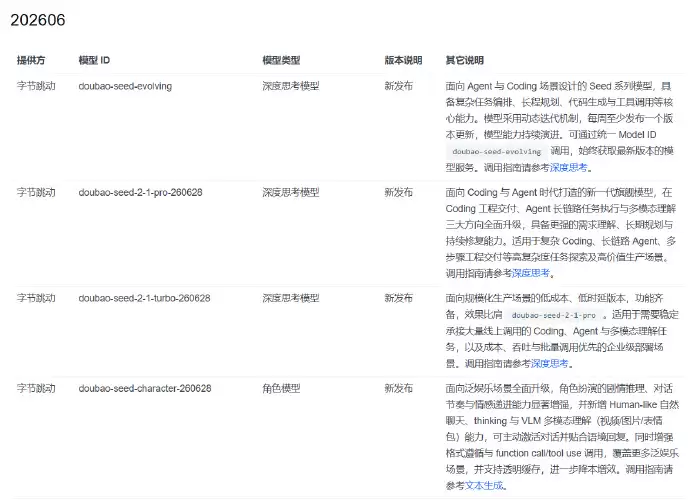Select the doubao-seed-2-1-turbo-260628 model ID
The image size is (690, 500).
click(144, 298)
